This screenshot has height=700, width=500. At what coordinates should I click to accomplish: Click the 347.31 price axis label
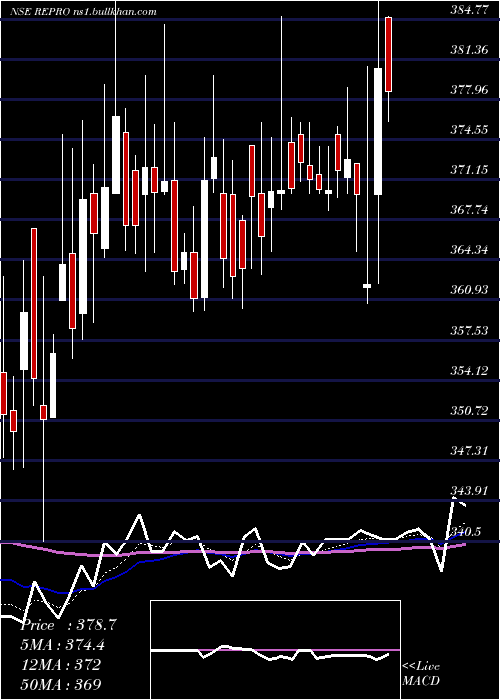469,450
